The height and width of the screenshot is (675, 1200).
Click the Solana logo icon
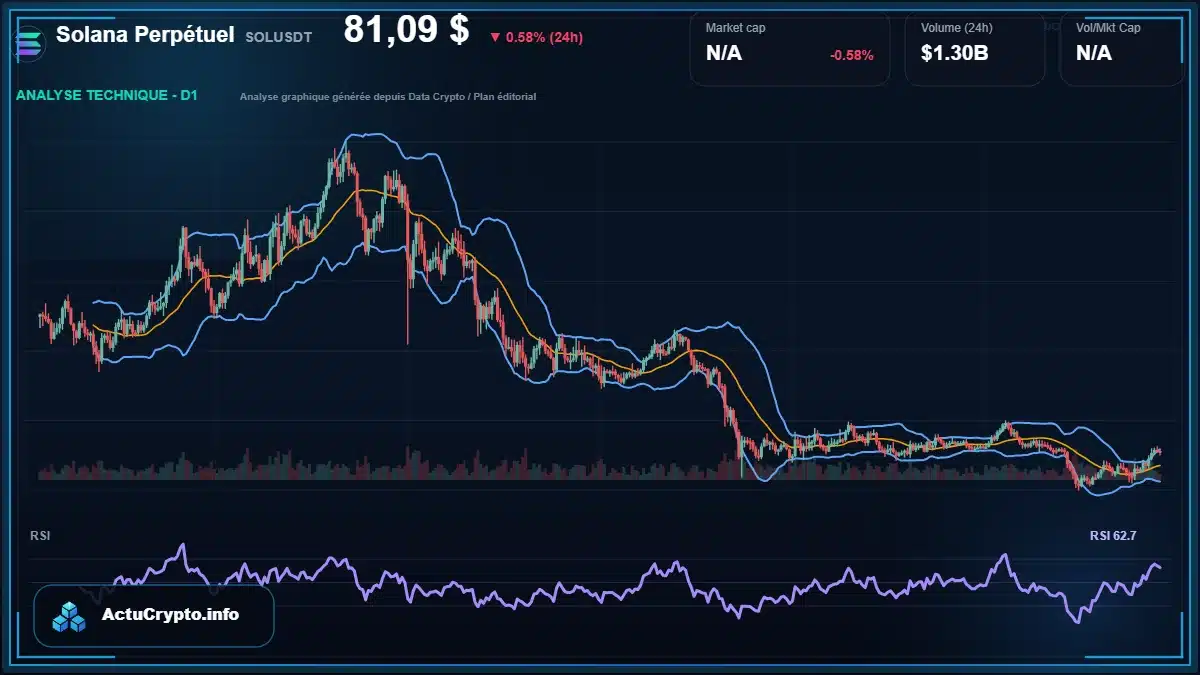point(30,42)
